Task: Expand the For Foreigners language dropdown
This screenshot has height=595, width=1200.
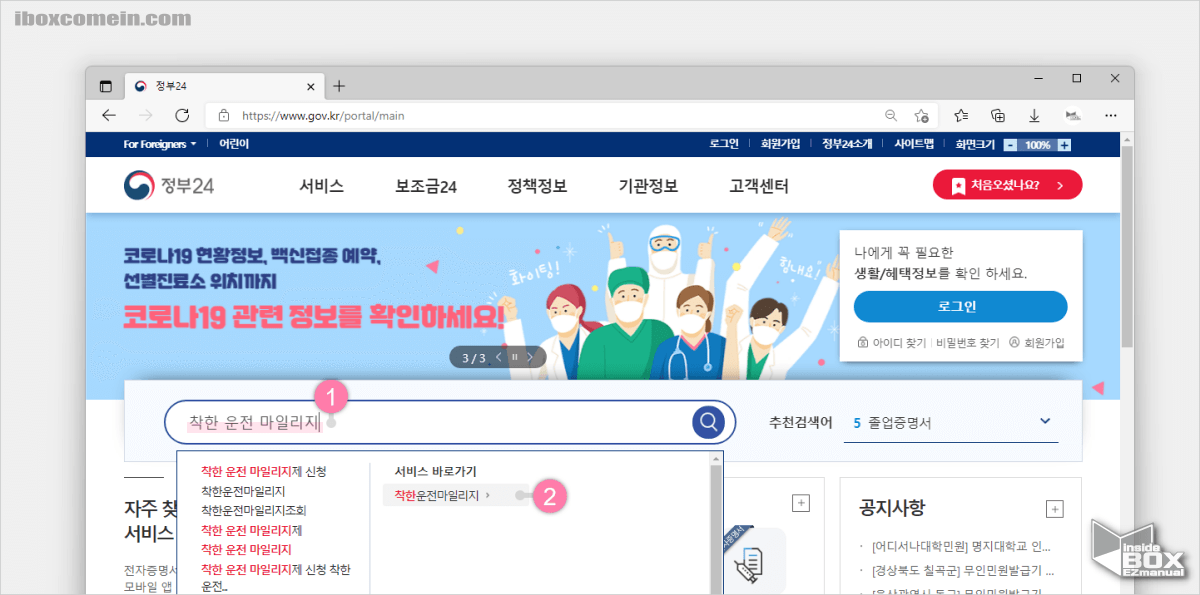Action: [x=158, y=144]
